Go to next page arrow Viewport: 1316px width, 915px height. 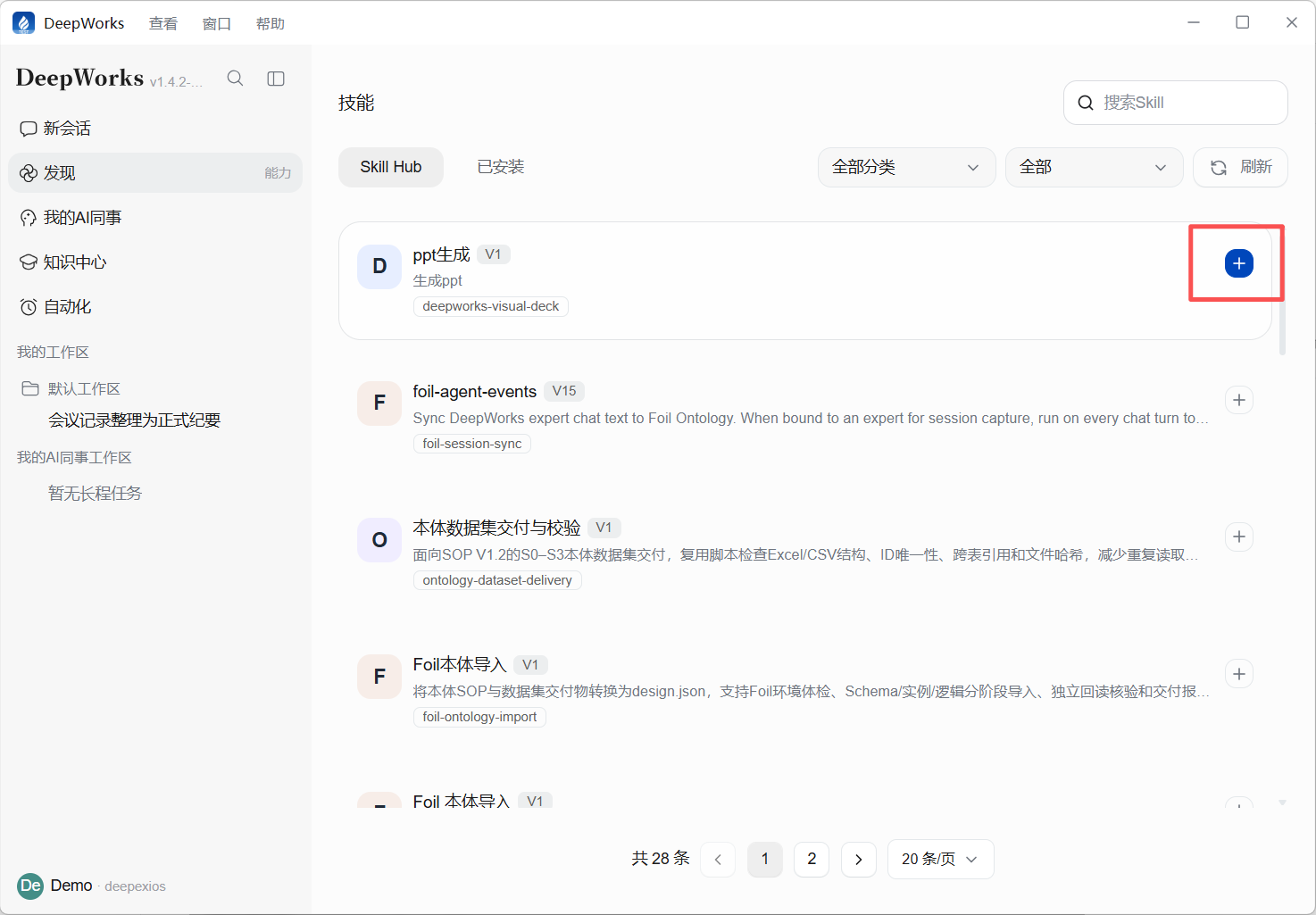pos(859,859)
